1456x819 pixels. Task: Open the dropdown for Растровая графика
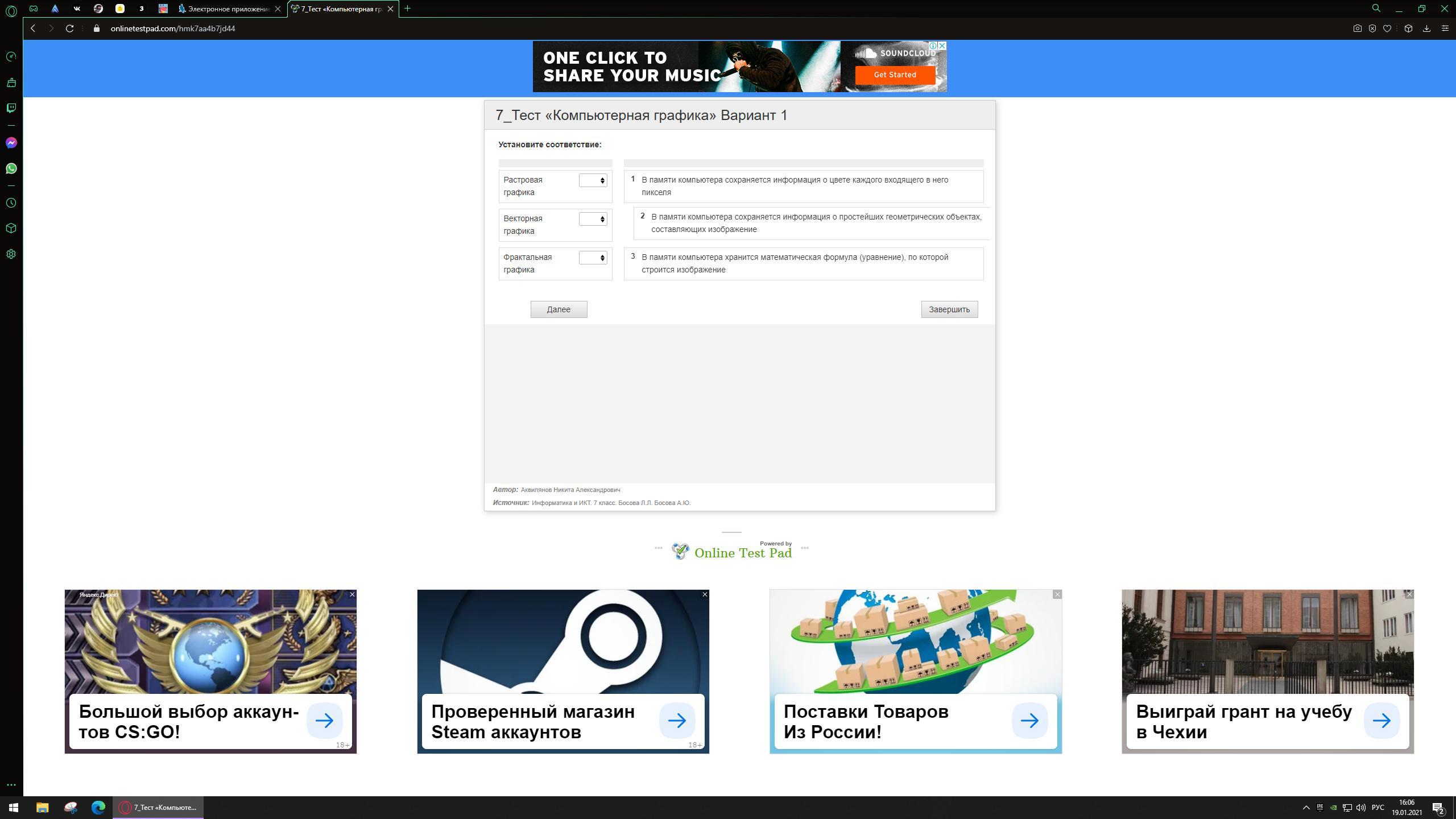(593, 180)
